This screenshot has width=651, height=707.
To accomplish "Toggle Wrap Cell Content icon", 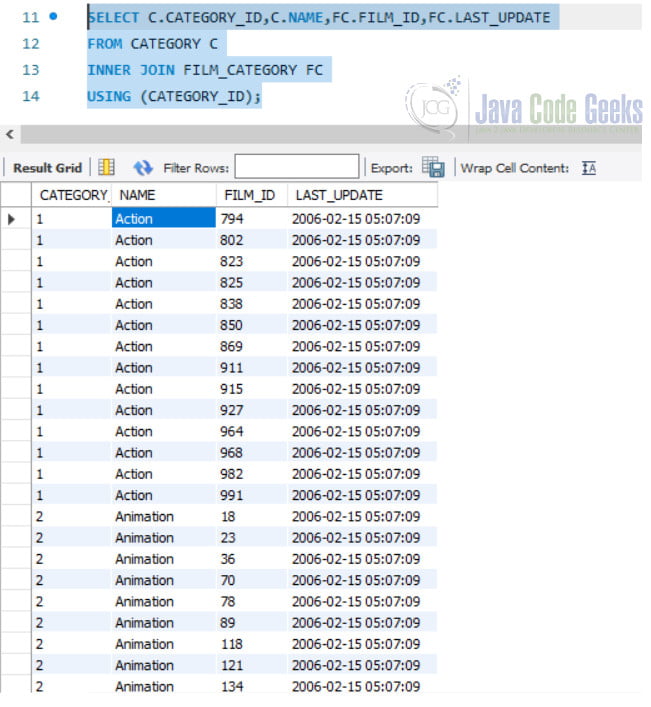I will tap(588, 168).
